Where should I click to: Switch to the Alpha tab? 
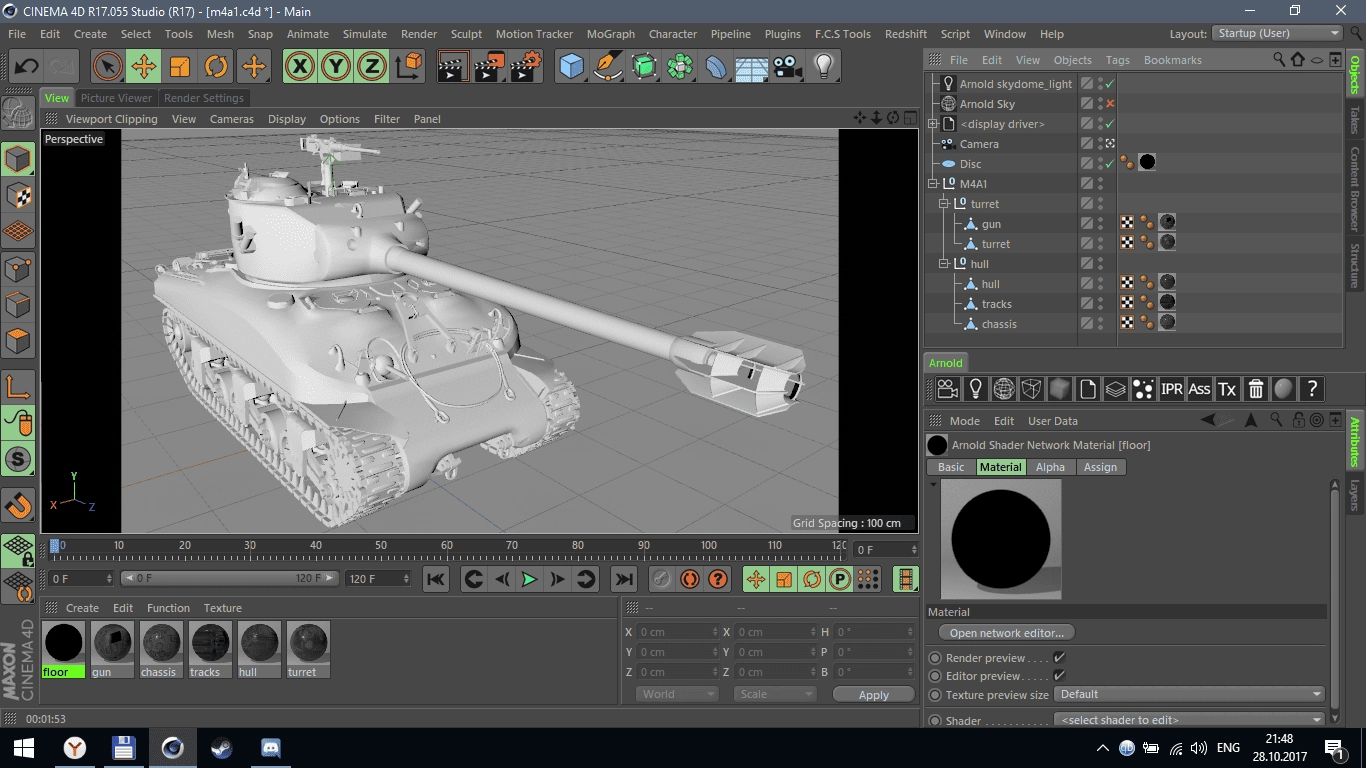point(1050,467)
